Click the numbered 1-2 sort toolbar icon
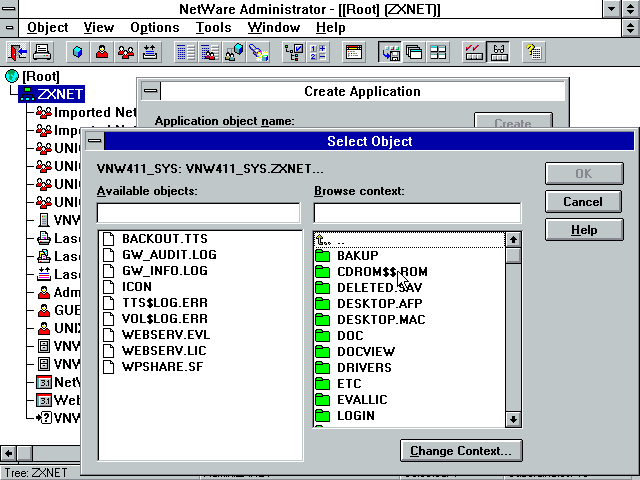Viewport: 640px width, 480px height. 318,52
